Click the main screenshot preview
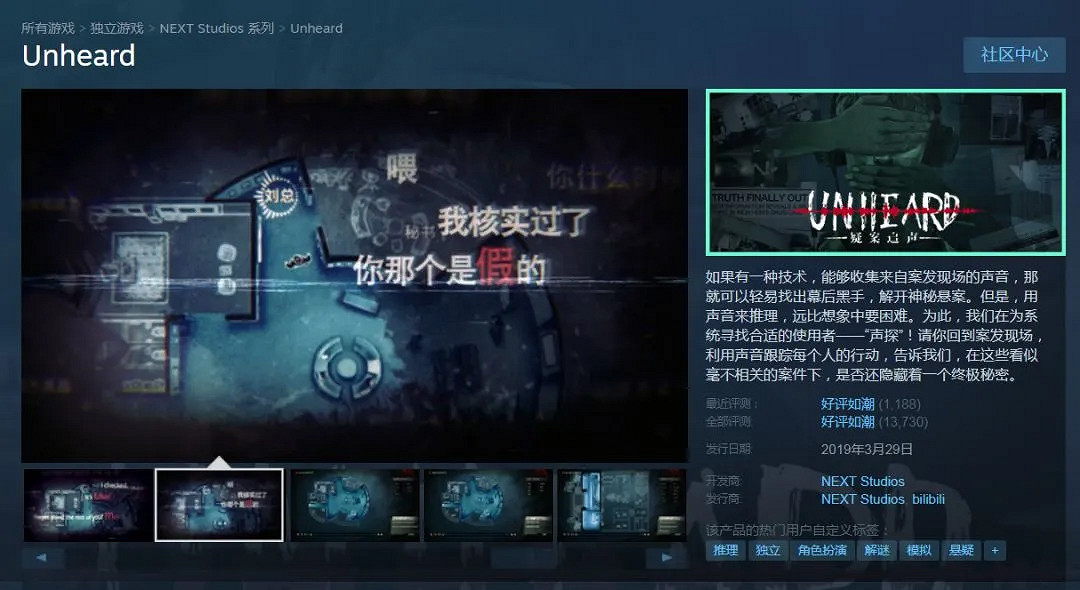 tap(355, 274)
